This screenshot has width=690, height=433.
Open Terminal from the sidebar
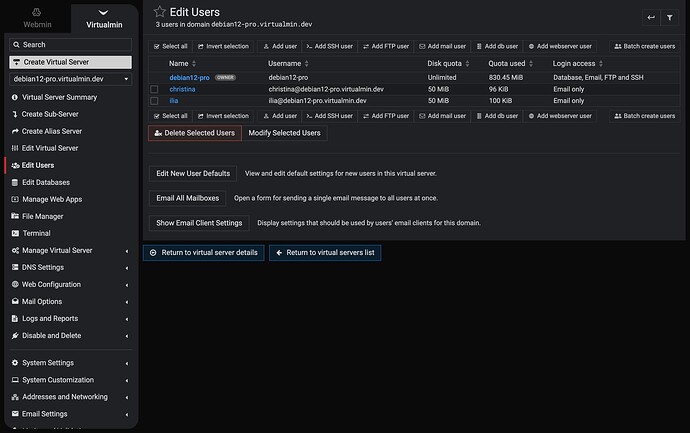[x=36, y=233]
